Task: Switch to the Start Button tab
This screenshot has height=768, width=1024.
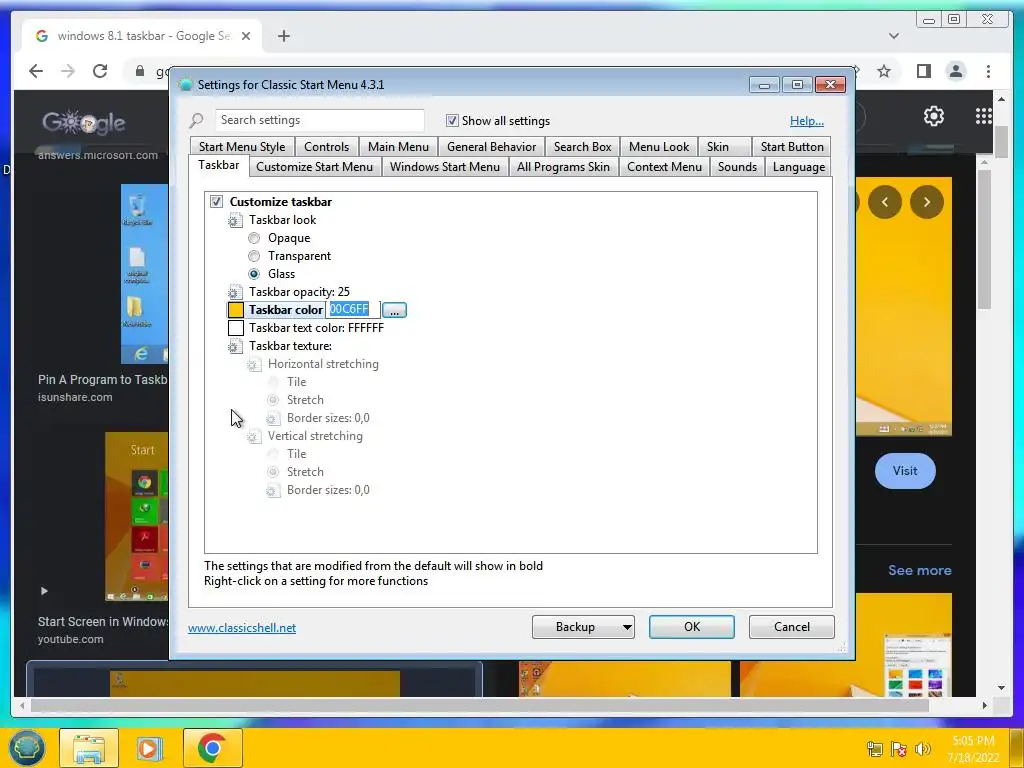Action: [x=792, y=147]
